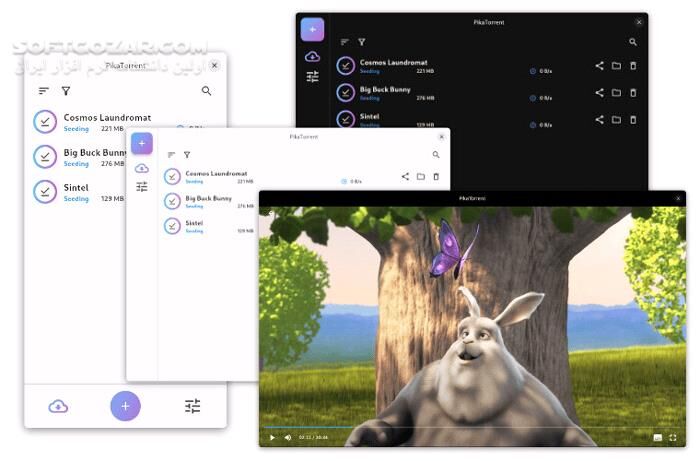Open folder for Big Buck Bunny in dark window
This screenshot has height=461, width=700.
(616, 93)
